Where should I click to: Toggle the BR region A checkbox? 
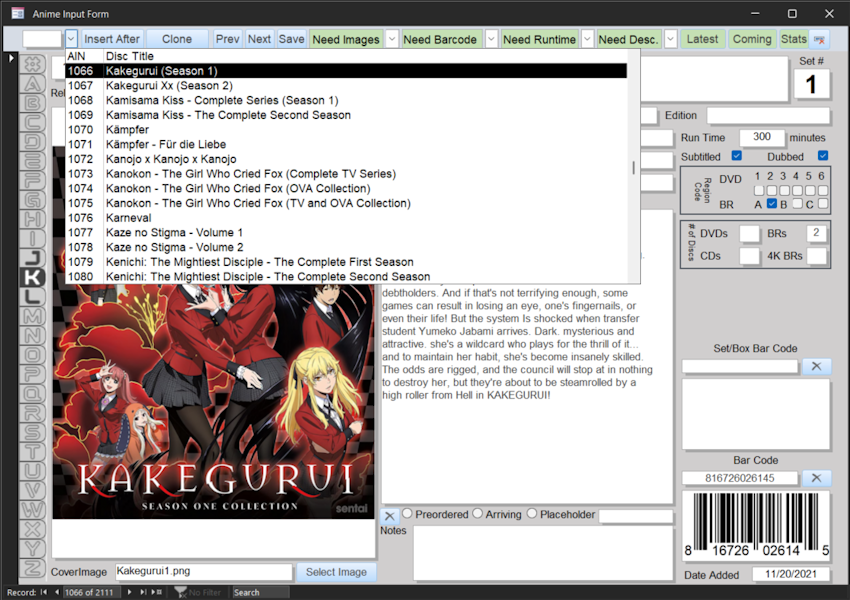[x=772, y=204]
